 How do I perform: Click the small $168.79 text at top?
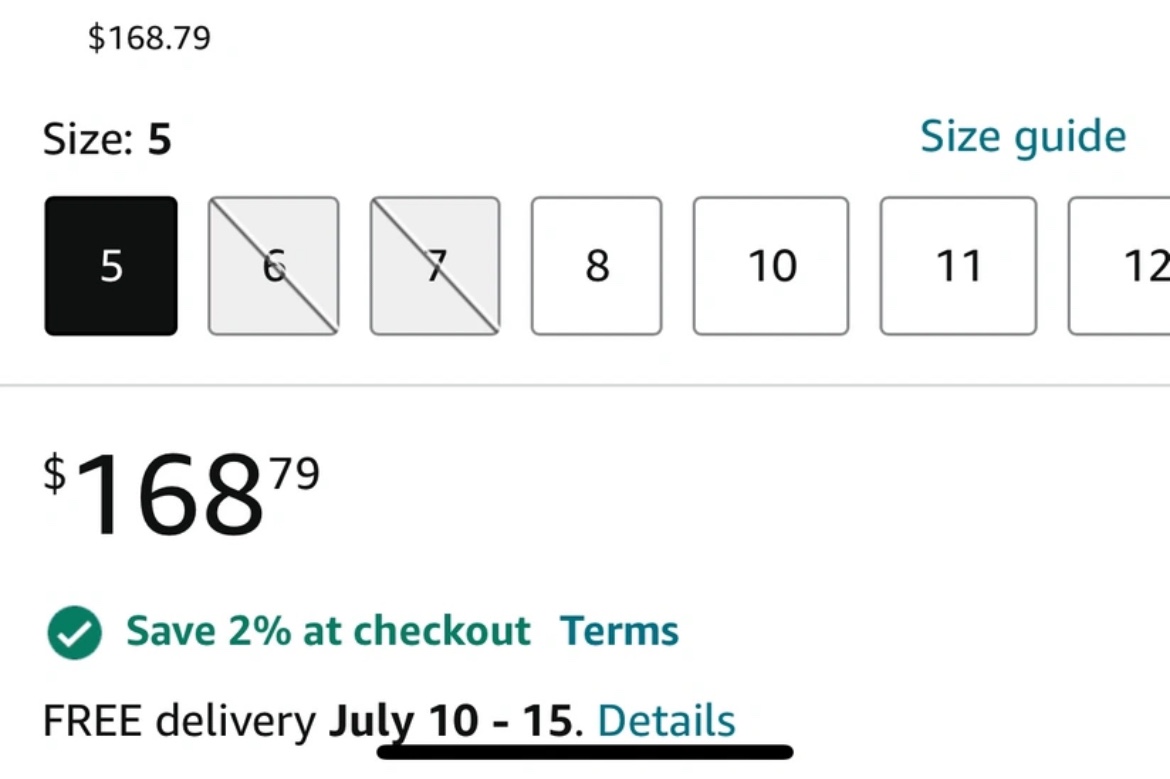149,38
